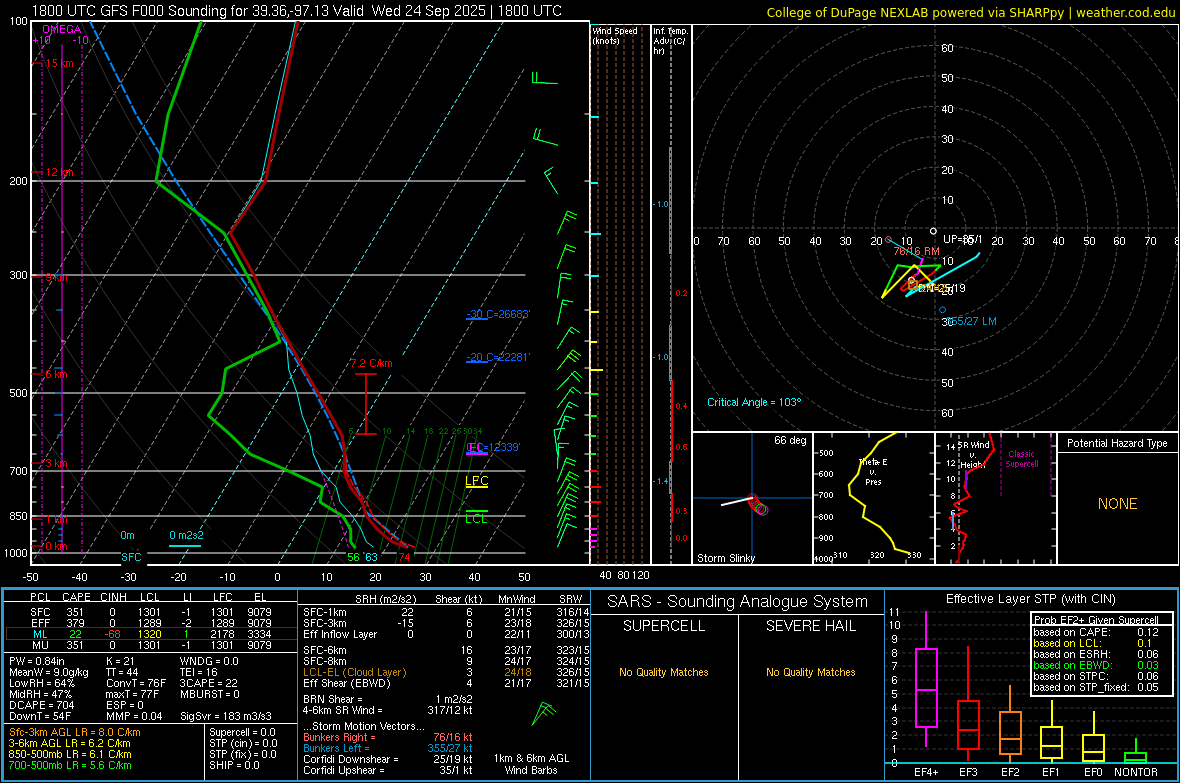
Task: Click the 'MBURST = 0' value
Action: [209, 694]
